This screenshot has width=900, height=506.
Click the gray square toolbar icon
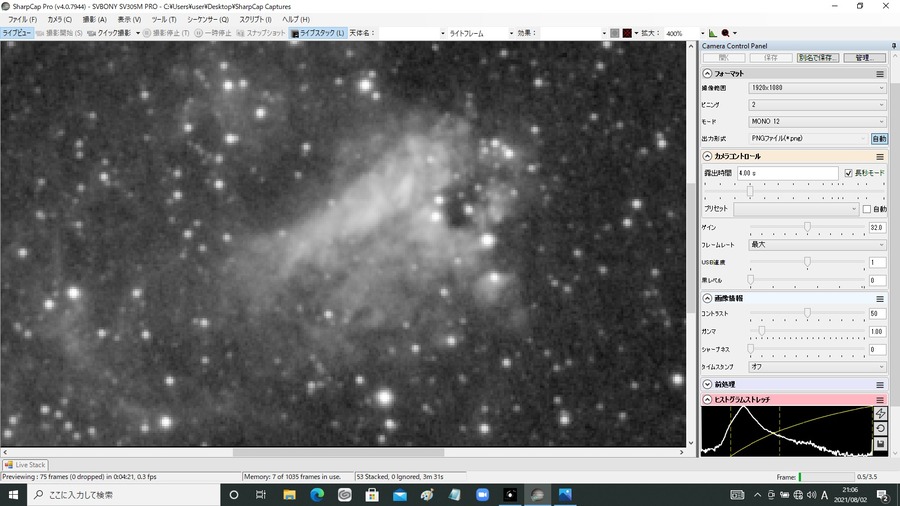click(x=615, y=33)
